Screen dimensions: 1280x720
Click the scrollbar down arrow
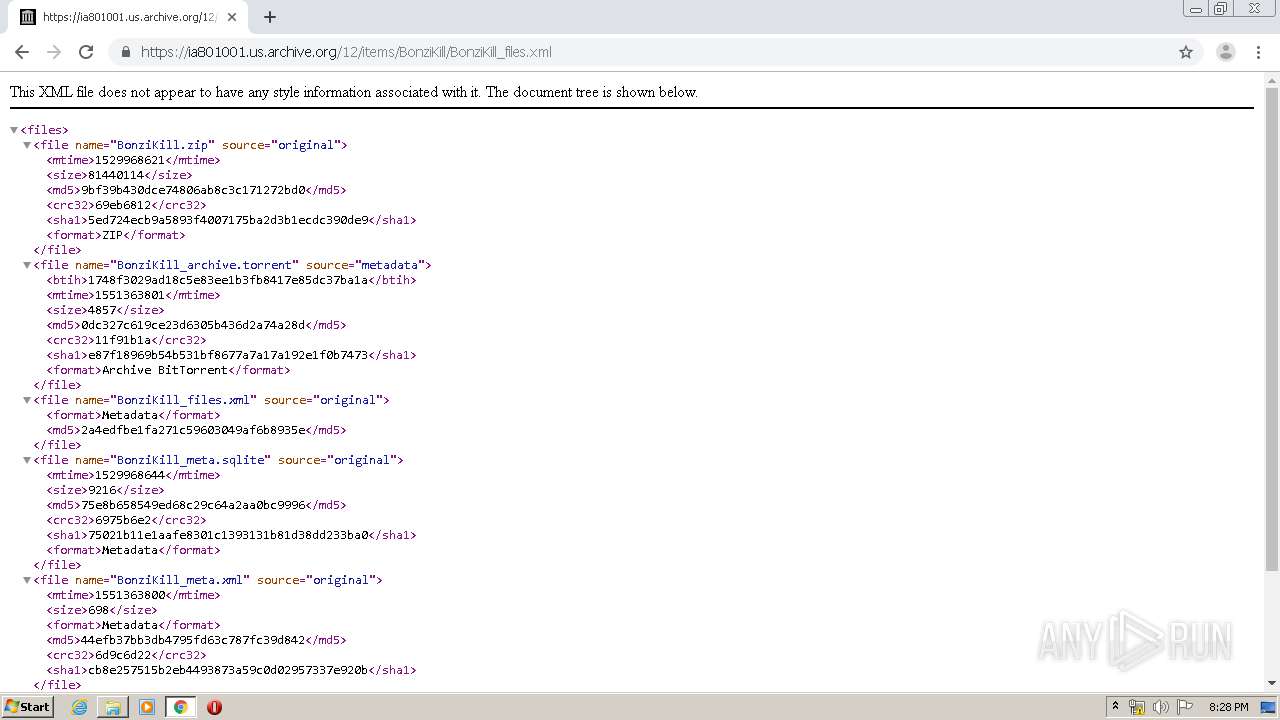coord(1271,683)
